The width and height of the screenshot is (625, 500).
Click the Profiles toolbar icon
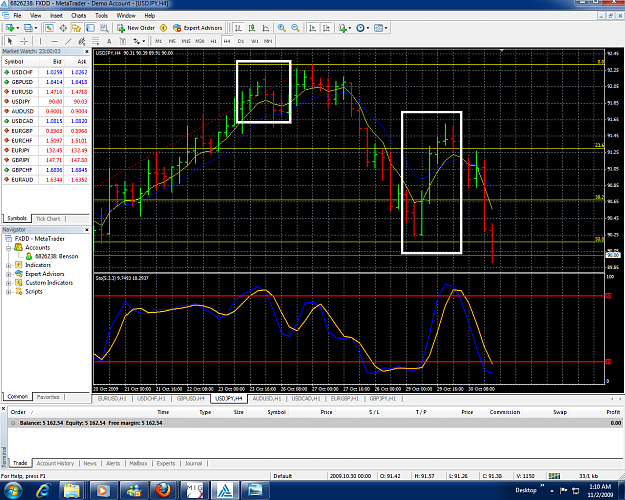[28, 28]
